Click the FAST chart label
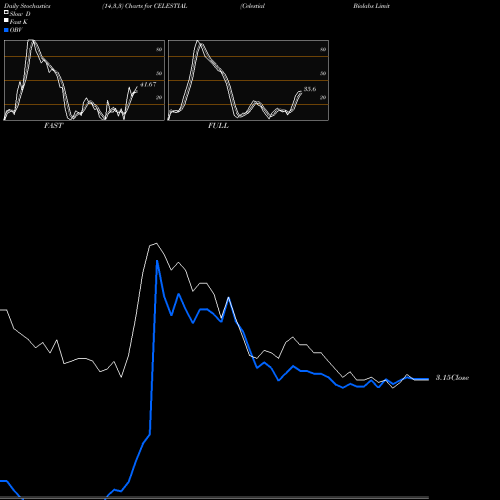 [53, 126]
